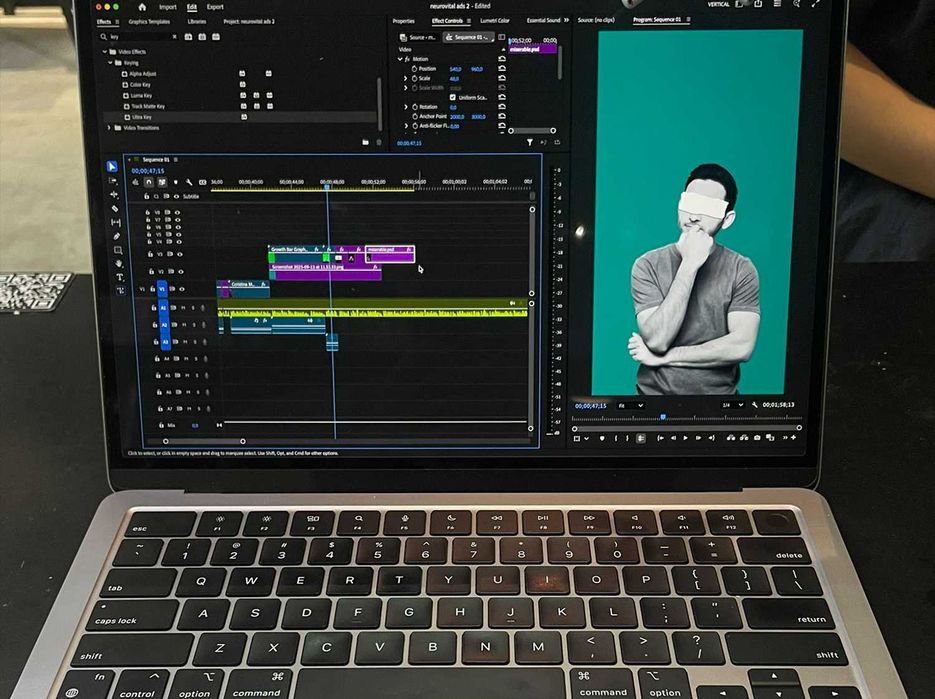Delete custom item trash icon in Effects
The image size is (935, 699).
pos(379,143)
